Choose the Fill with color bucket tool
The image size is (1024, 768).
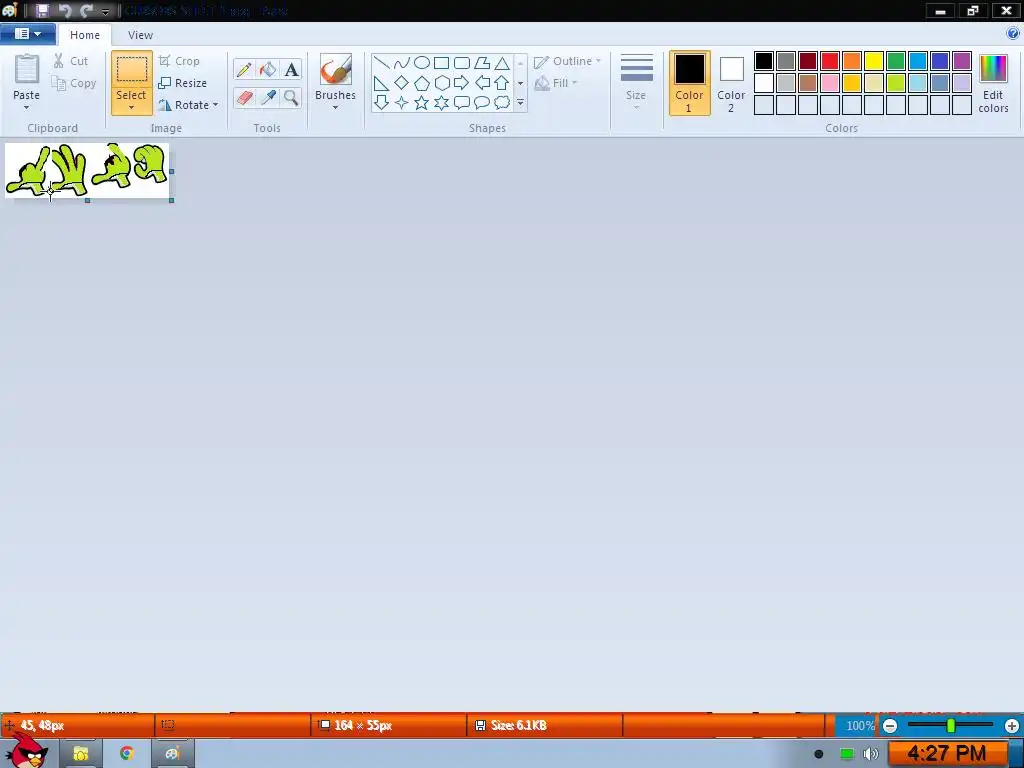268,69
